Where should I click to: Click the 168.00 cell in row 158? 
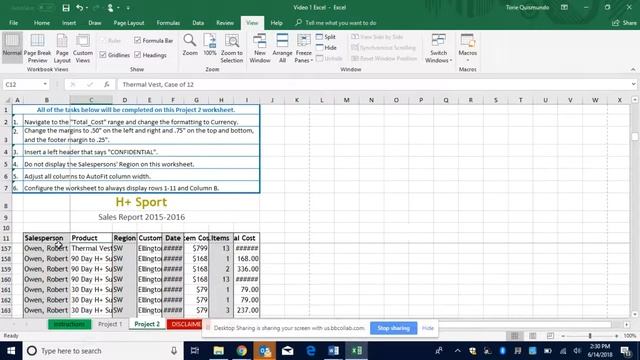[247, 259]
